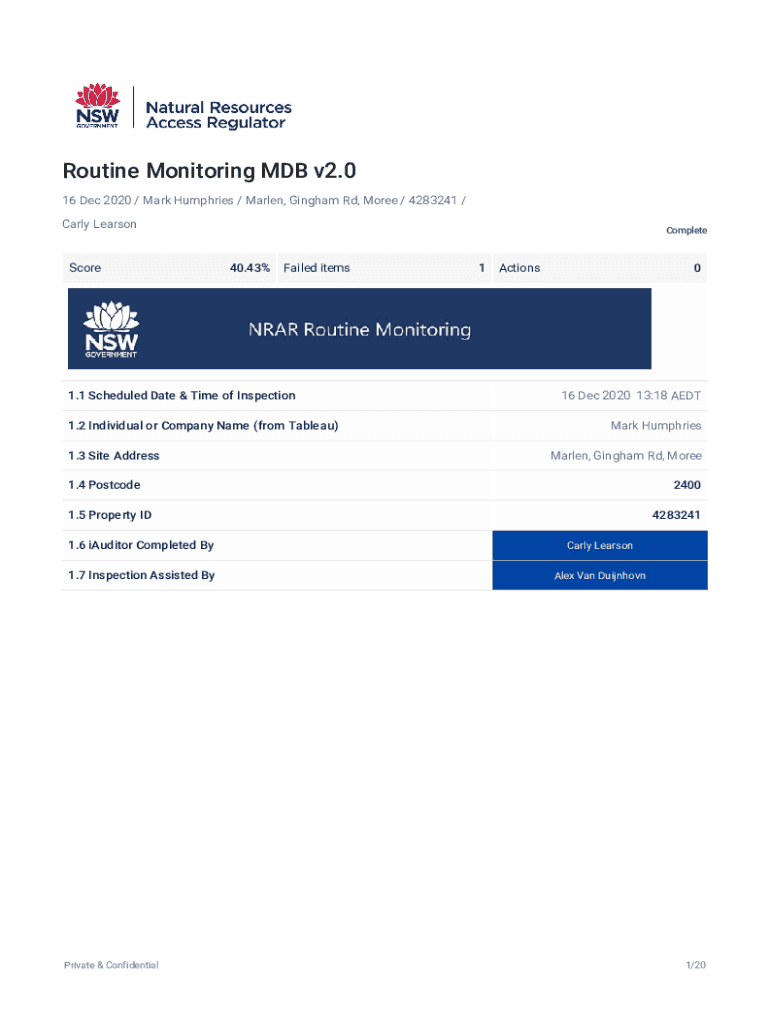Click the Individual or Company Name row label
The height and width of the screenshot is (1024, 770).
click(x=203, y=426)
